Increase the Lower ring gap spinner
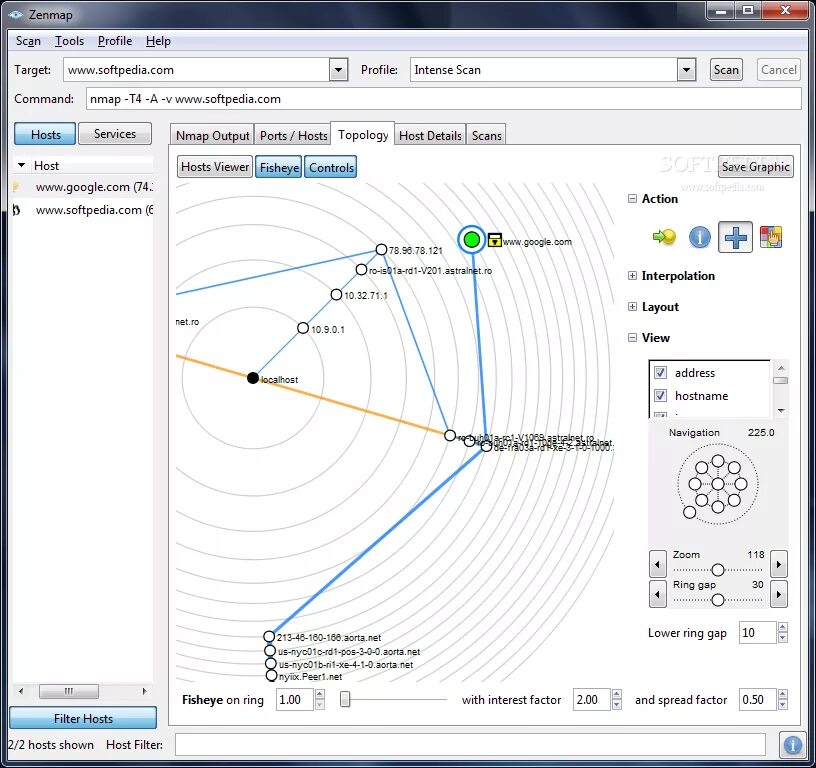 coord(783,628)
